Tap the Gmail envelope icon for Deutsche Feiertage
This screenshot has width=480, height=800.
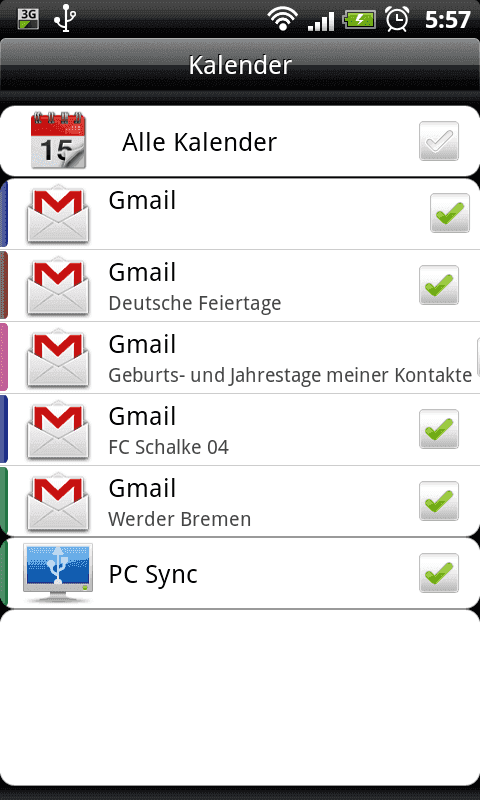(58, 286)
